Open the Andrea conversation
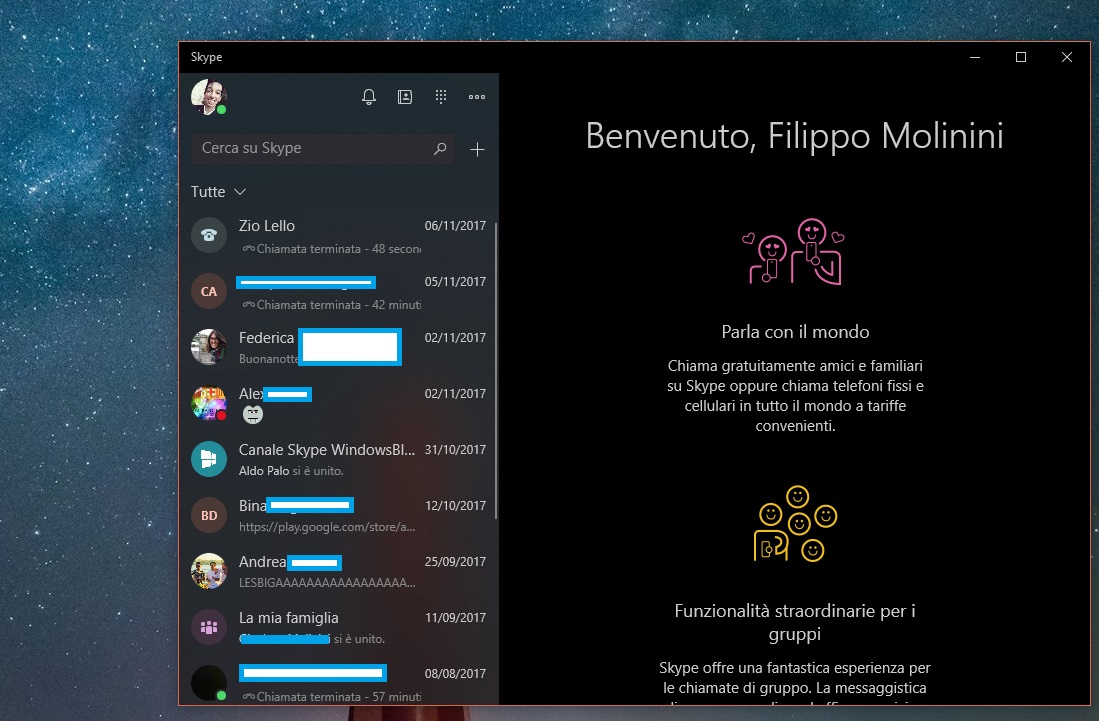Image resolution: width=1099 pixels, height=721 pixels. tap(339, 572)
